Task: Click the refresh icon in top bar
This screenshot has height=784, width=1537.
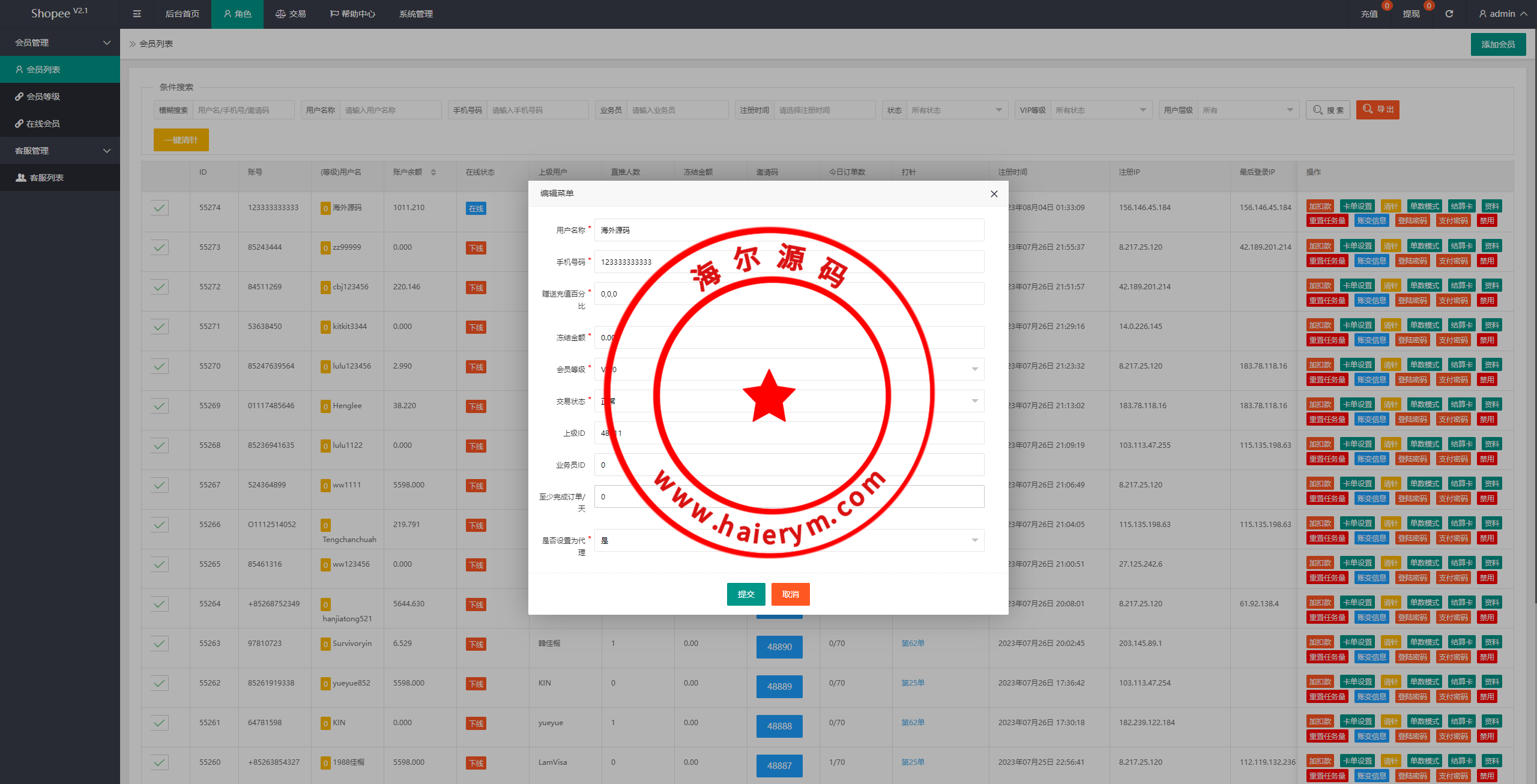Action: pyautogui.click(x=1449, y=14)
